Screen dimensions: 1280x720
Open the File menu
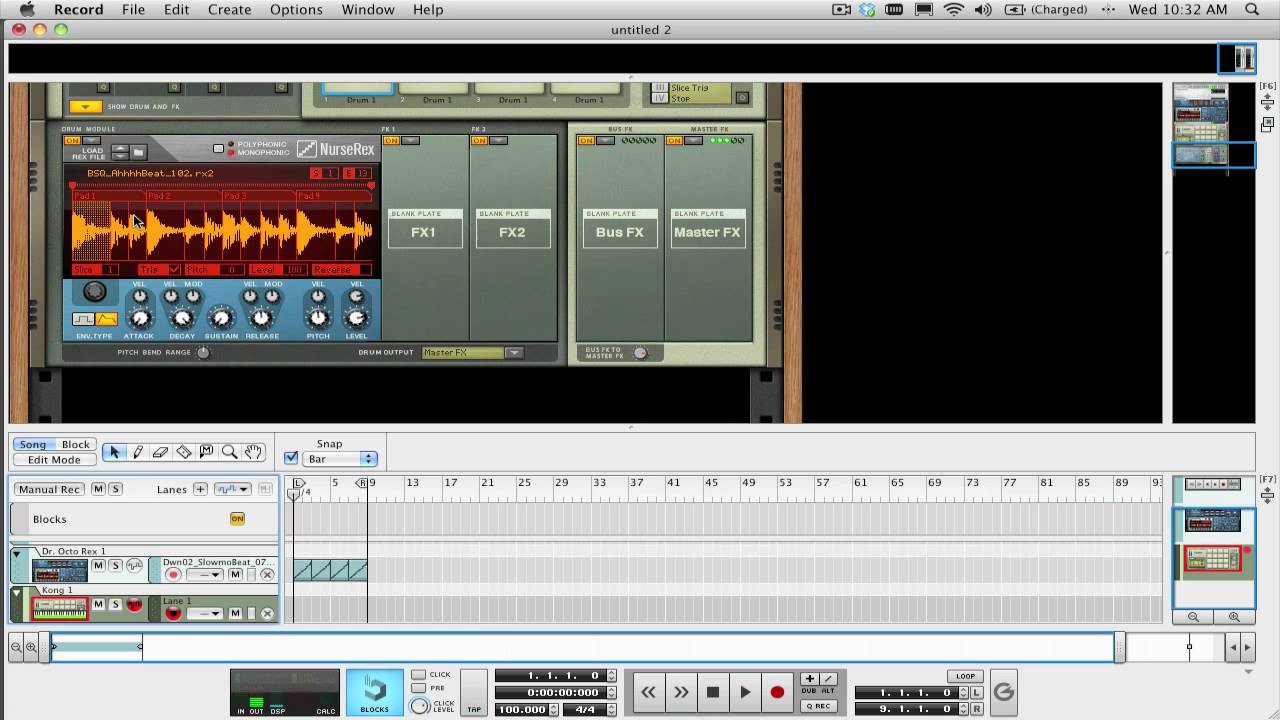(133, 10)
